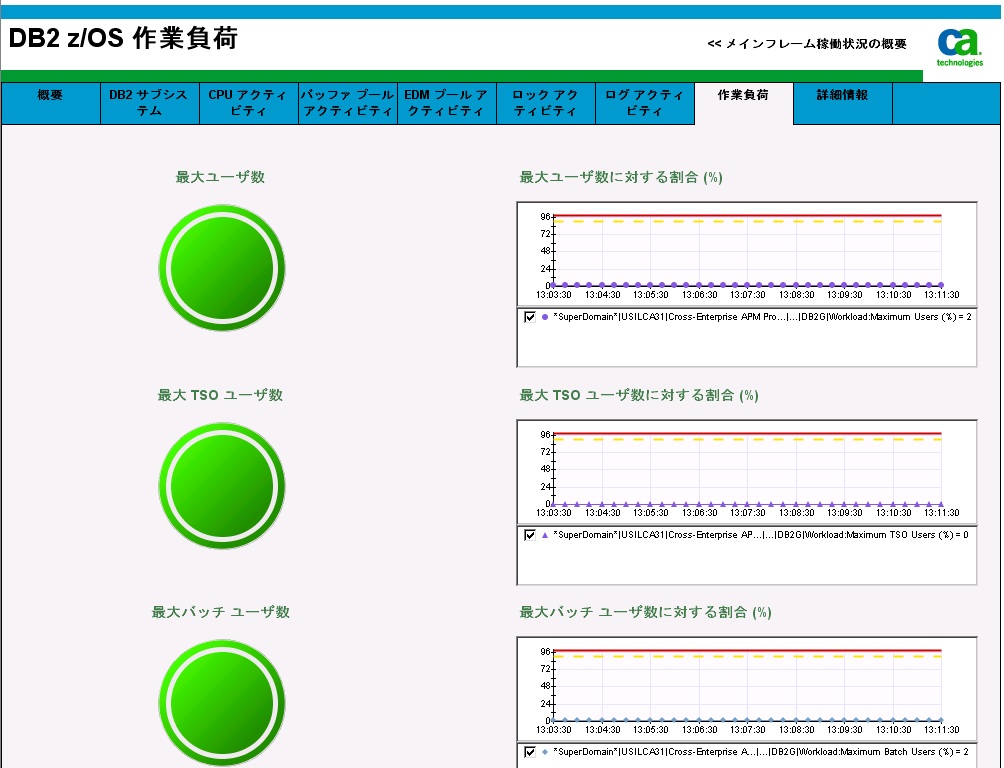The image size is (1004, 768).
Task: Select the CPU アクティビティ tab
Action: tap(248, 103)
